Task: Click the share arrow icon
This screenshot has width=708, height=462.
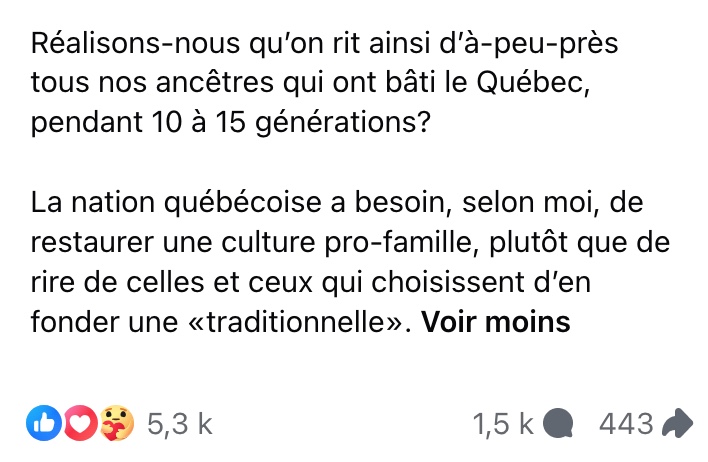Action: point(678,424)
